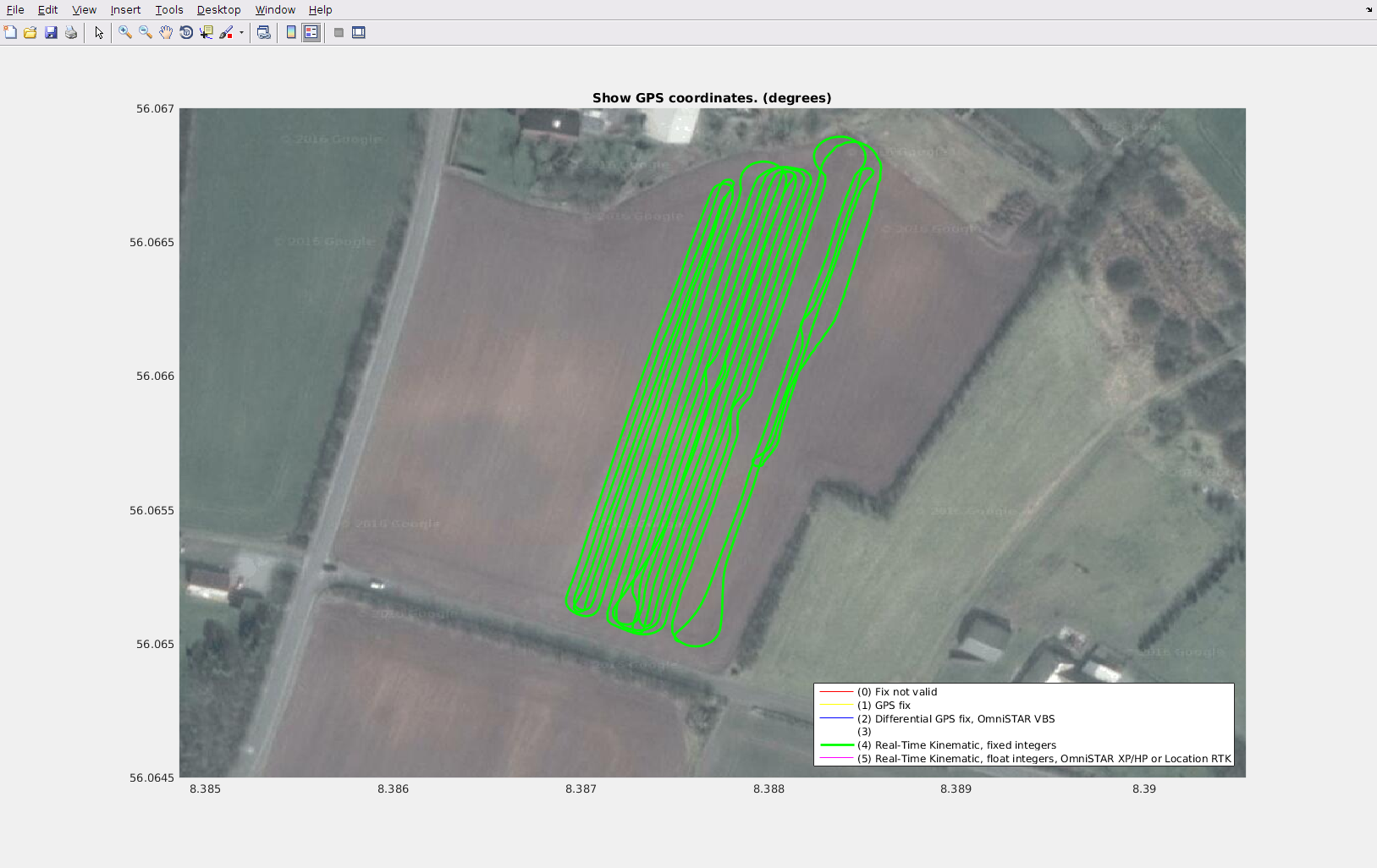Activate the Pan hand tool
1377x868 pixels.
[x=166, y=32]
